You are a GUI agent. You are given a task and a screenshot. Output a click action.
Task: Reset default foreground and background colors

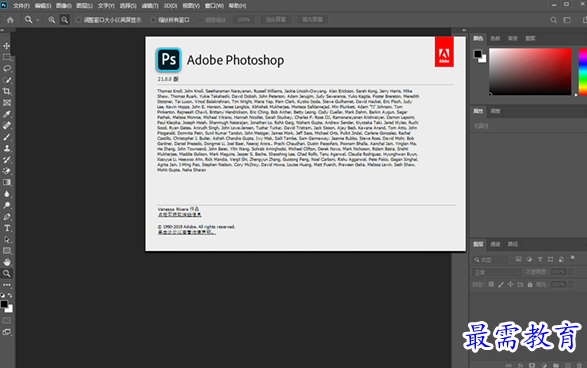3,295
